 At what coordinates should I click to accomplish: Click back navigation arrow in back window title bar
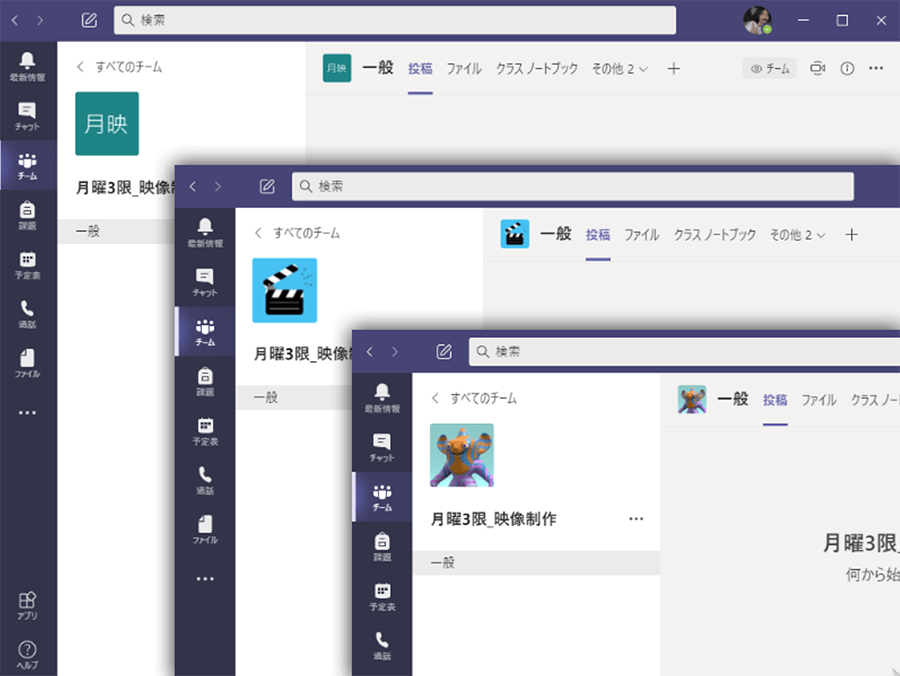(x=15, y=21)
